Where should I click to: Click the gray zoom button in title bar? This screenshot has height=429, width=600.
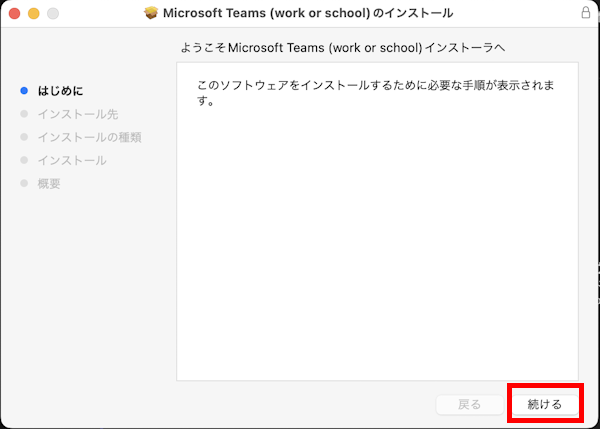pos(53,13)
